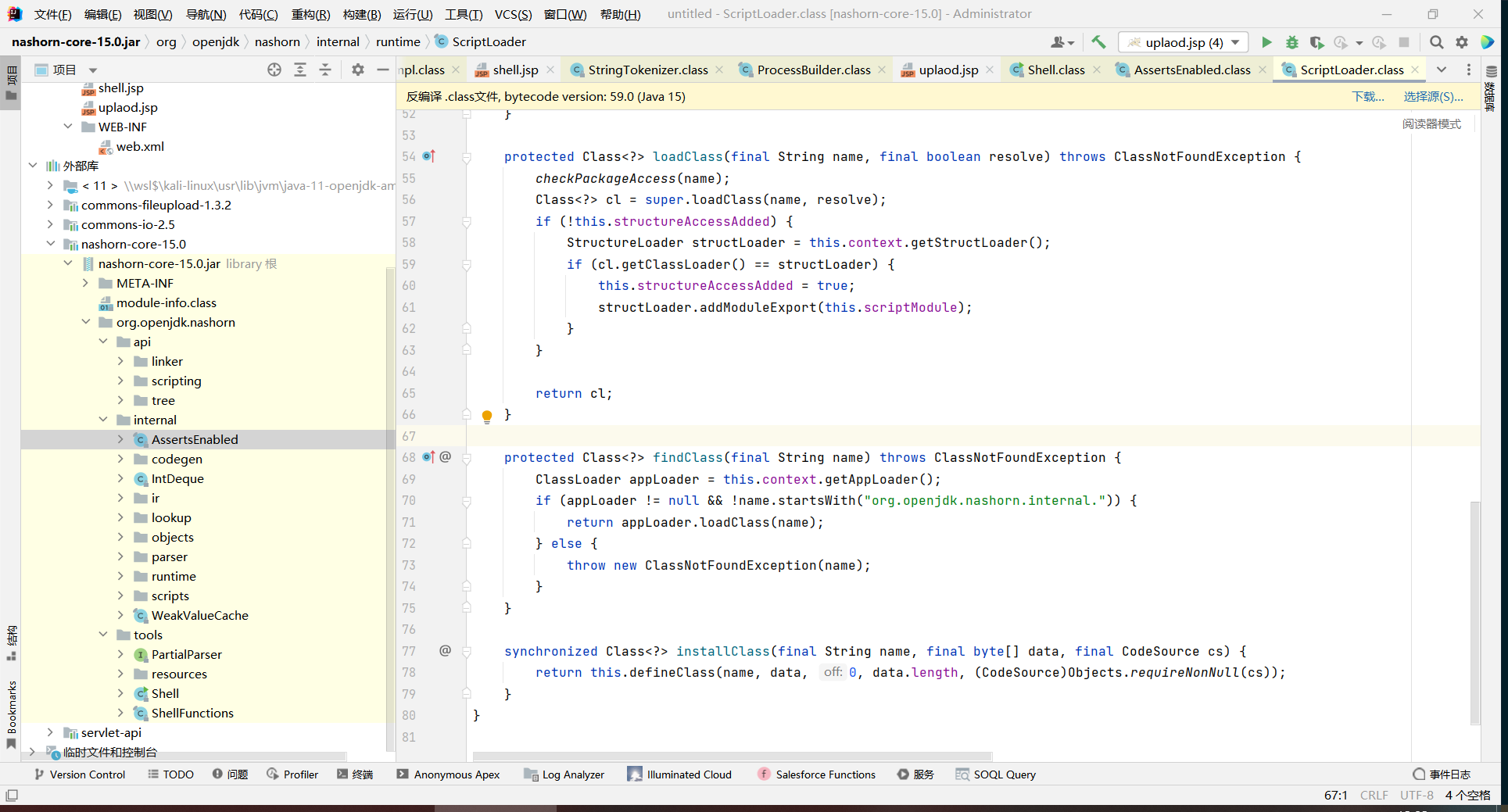Open Search Everywhere magnifier icon
This screenshot has height=812, width=1508.
pyautogui.click(x=1437, y=42)
